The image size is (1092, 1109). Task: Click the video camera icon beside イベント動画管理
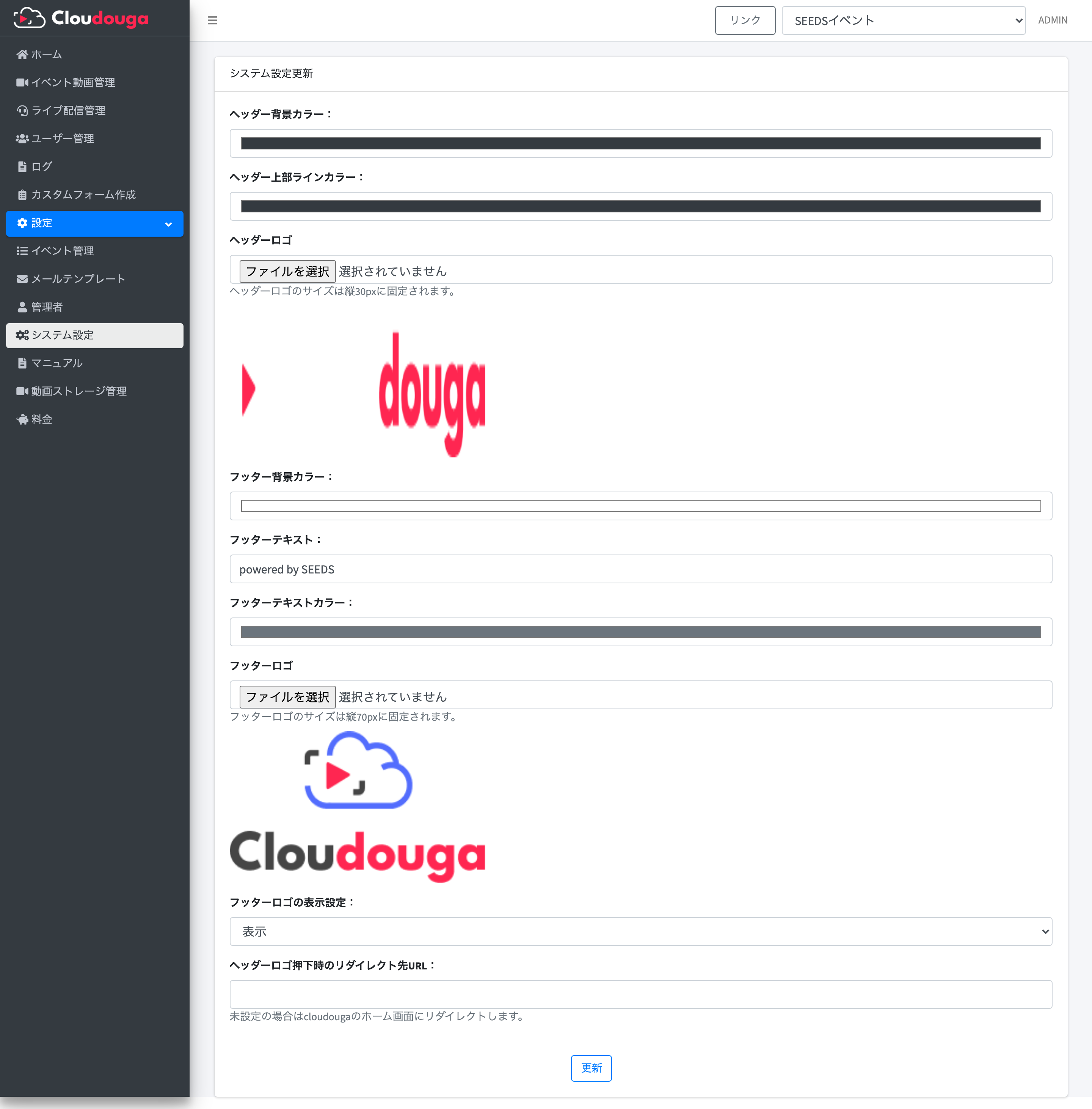[x=22, y=83]
